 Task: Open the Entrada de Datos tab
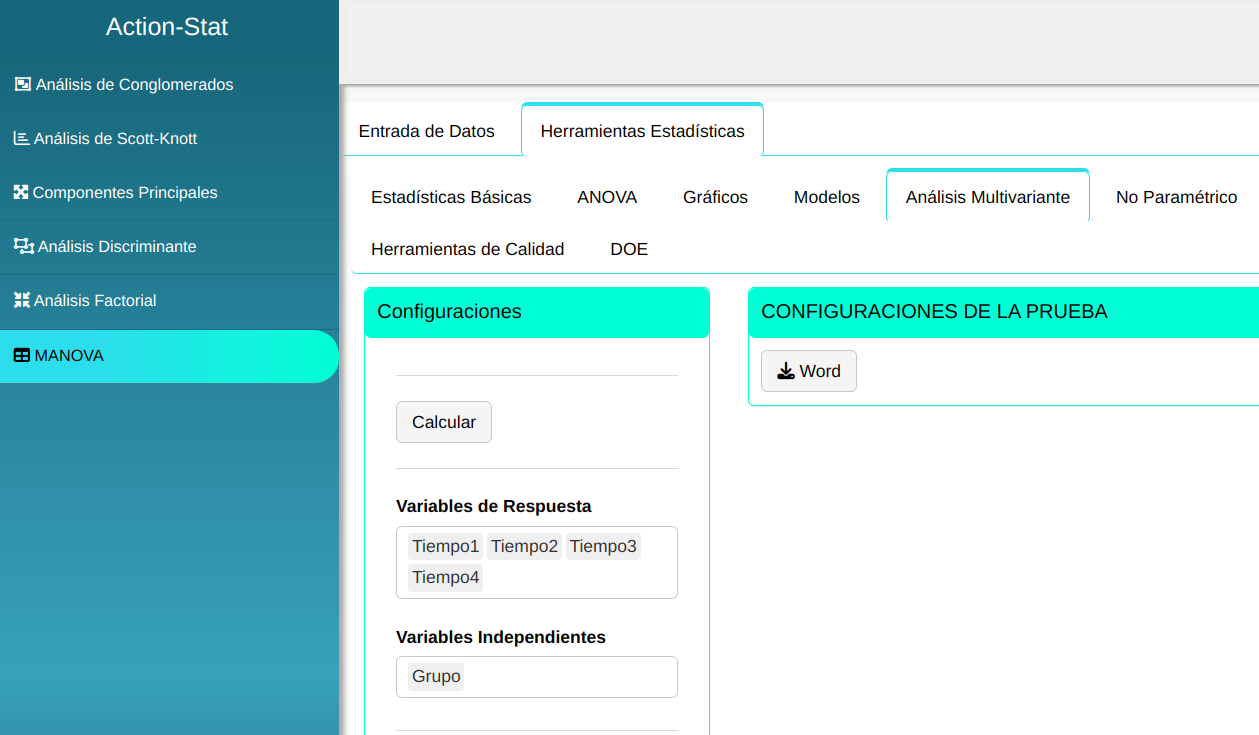coord(426,131)
